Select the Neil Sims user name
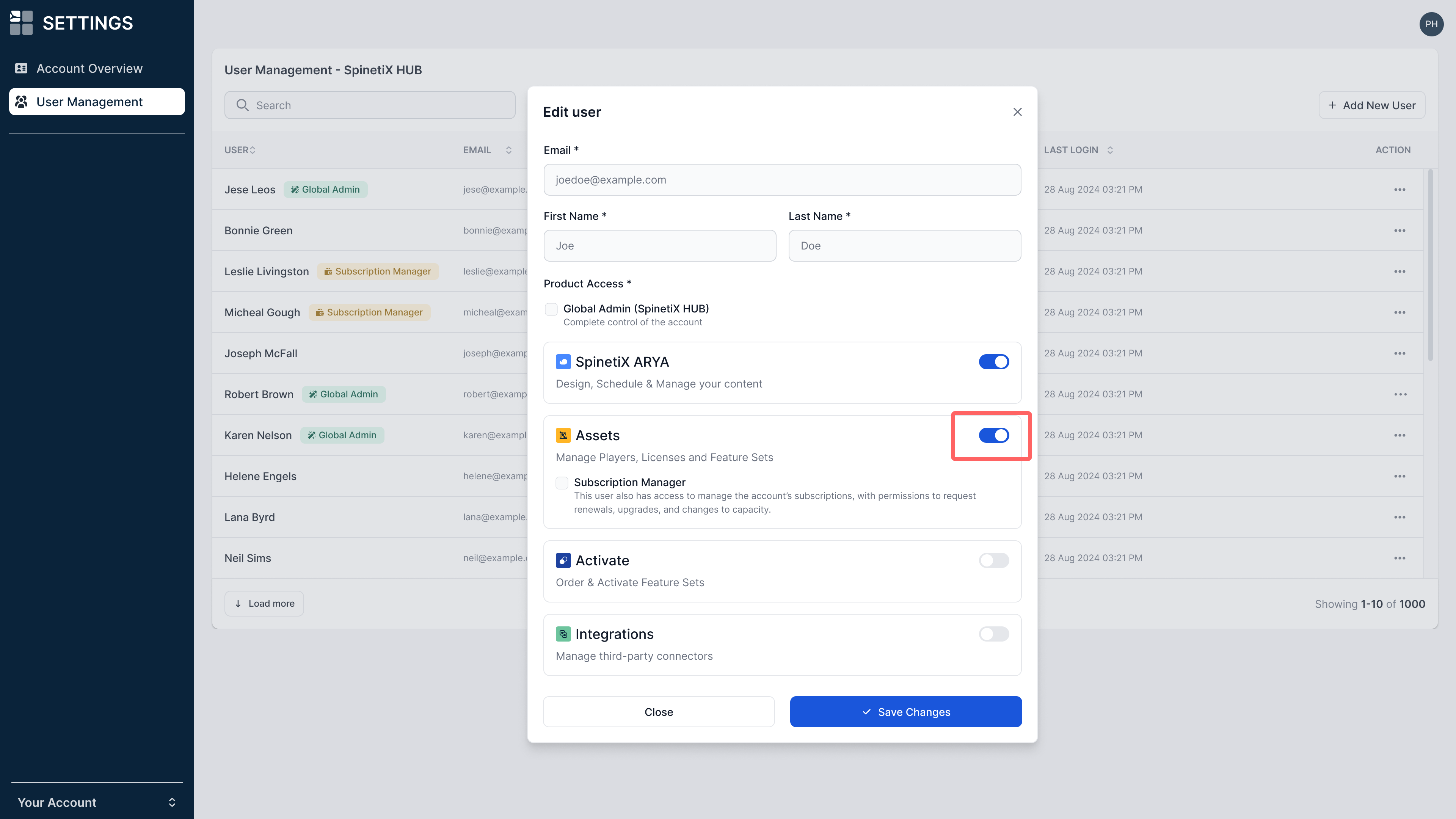The height and width of the screenshot is (819, 1456). point(248,559)
